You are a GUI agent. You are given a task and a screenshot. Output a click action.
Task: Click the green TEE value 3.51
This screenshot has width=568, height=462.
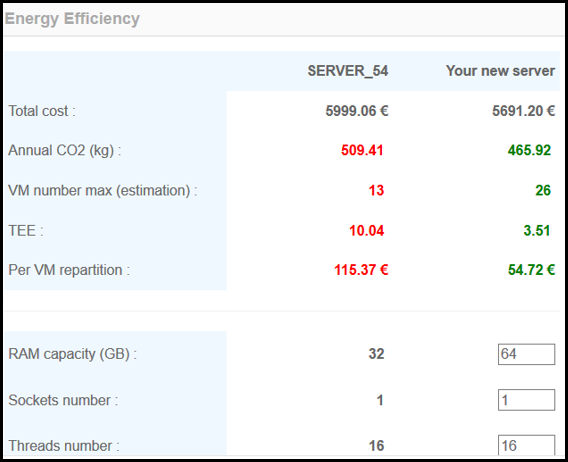tap(537, 231)
